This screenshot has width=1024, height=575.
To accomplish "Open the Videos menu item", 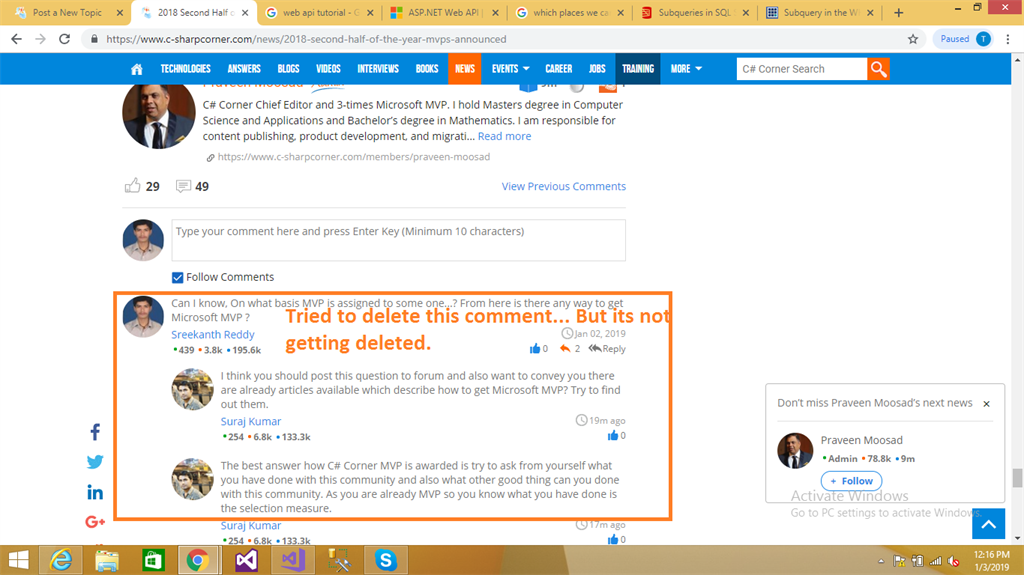I will (328, 69).
